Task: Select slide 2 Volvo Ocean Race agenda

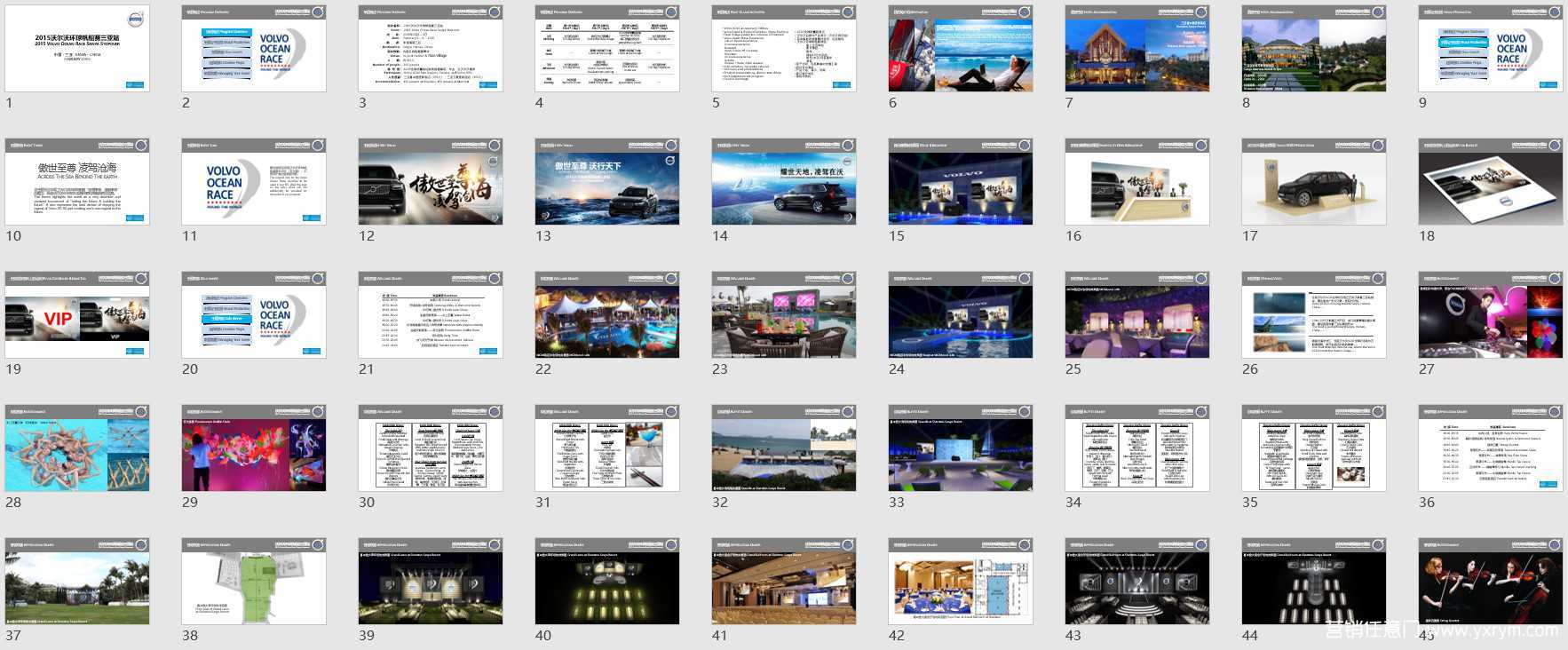Action: 254,48
